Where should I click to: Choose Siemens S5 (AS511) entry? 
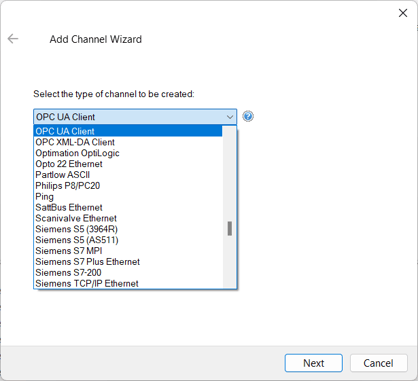point(128,240)
